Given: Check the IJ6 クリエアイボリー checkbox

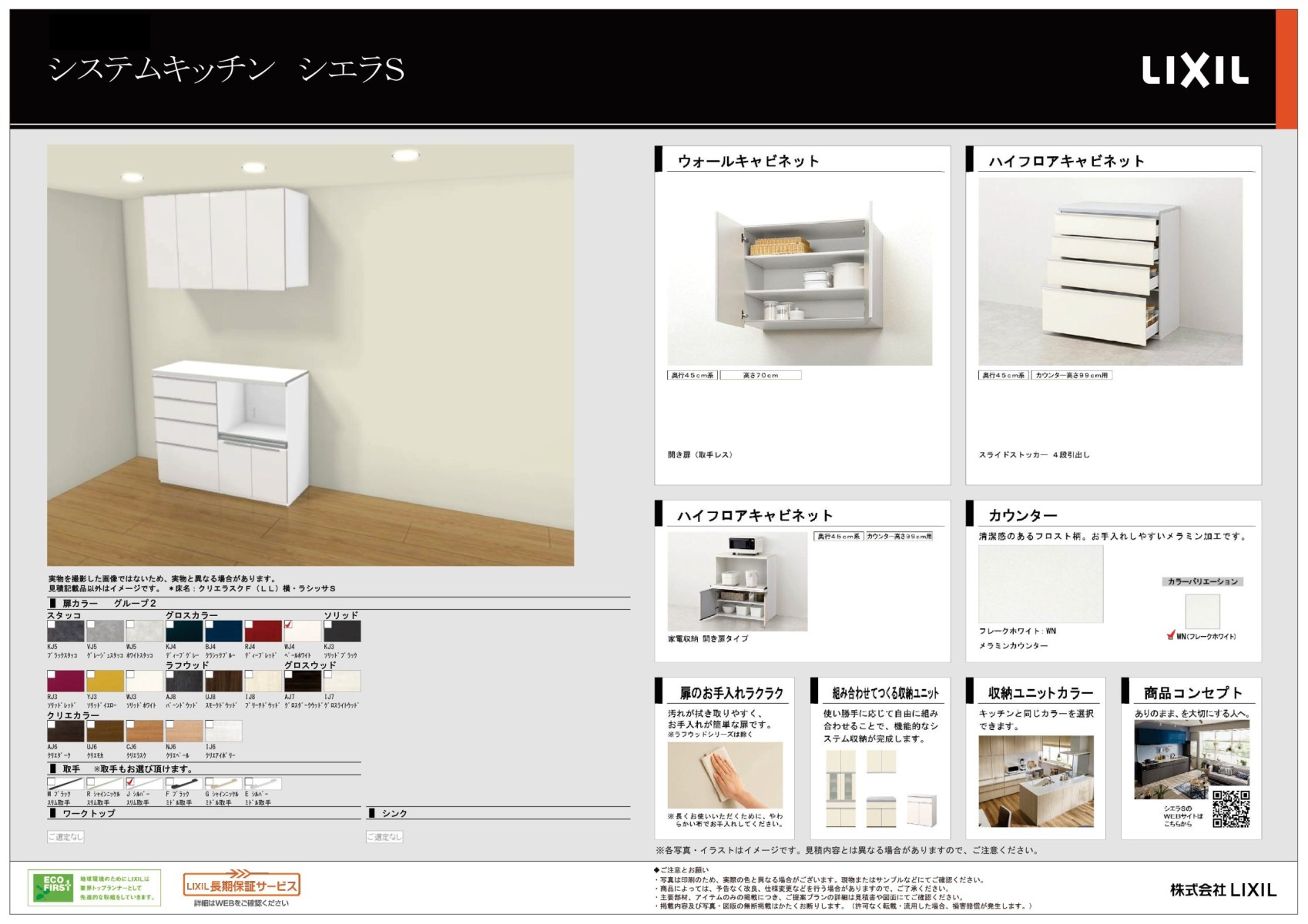Looking at the screenshot, I should (x=210, y=724).
